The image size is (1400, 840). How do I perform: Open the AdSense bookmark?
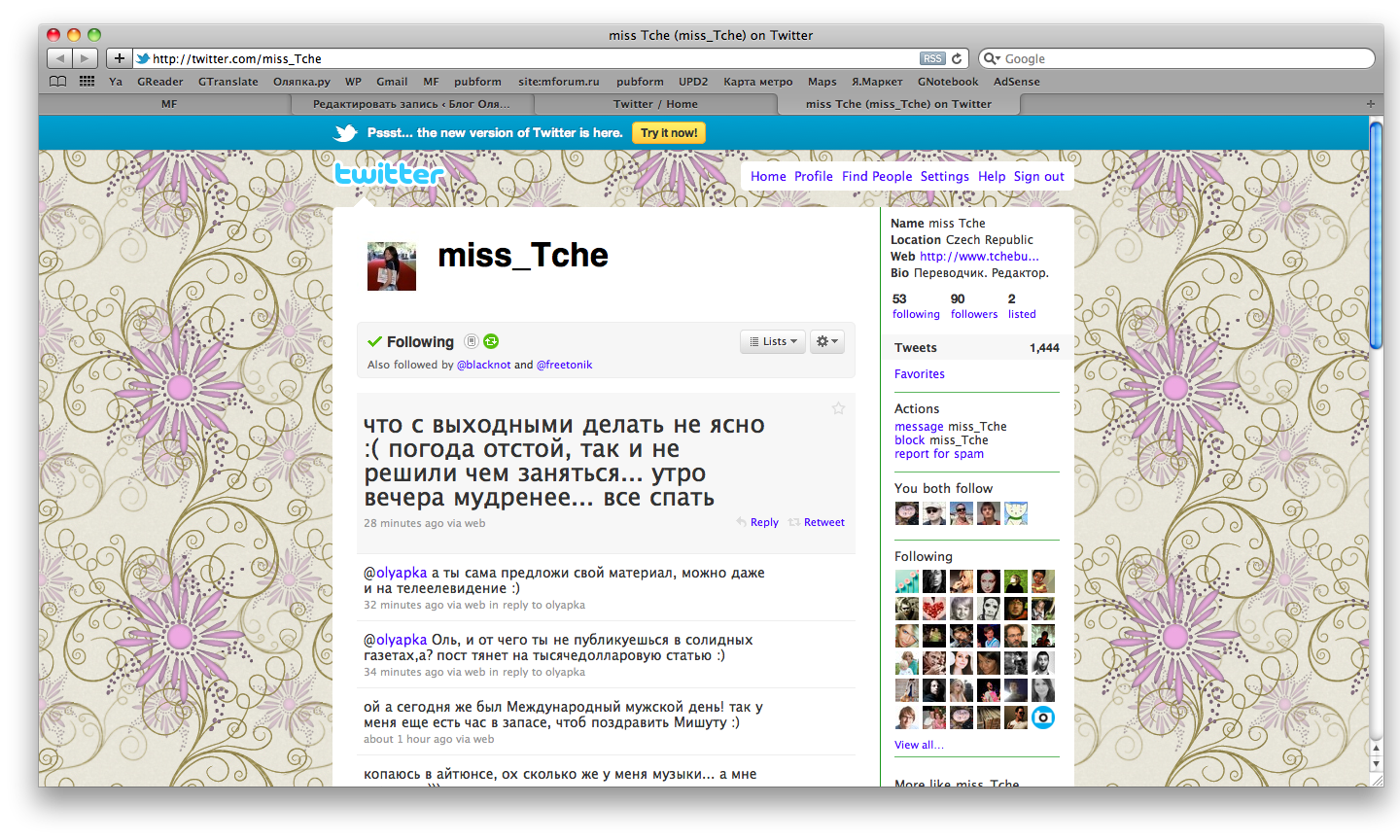click(x=1017, y=82)
